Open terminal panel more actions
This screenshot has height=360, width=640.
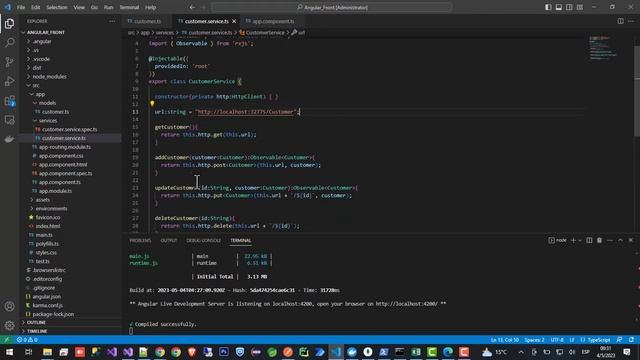click(610, 240)
